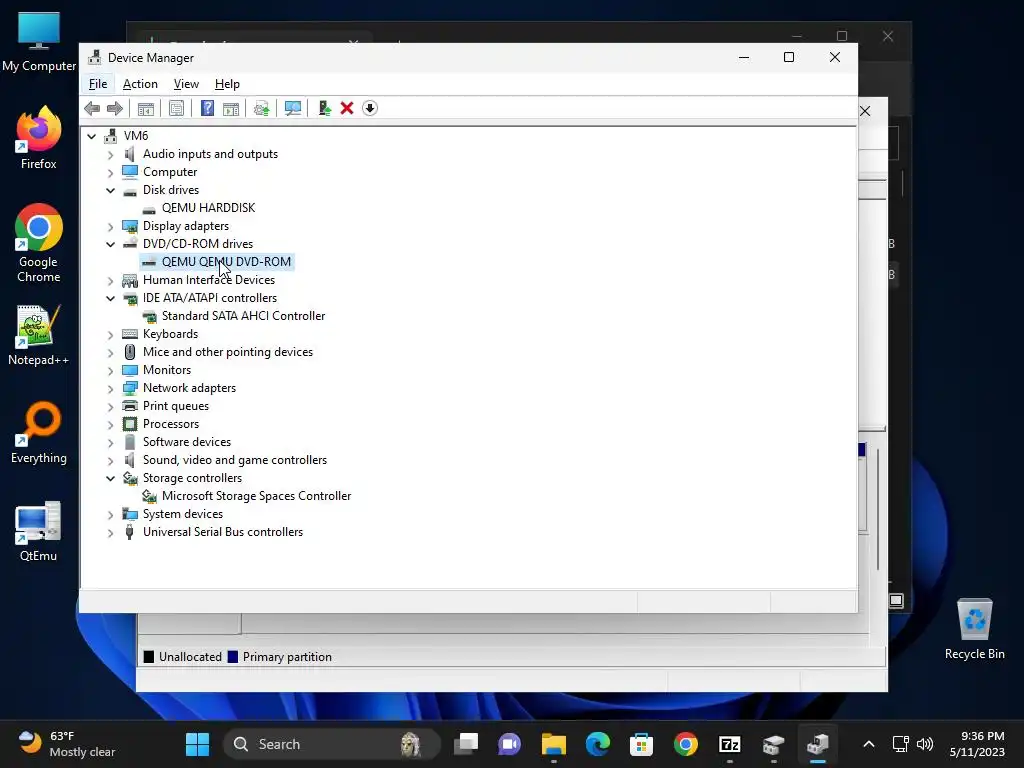Open the clock showing 9:36 PM

coord(977,744)
